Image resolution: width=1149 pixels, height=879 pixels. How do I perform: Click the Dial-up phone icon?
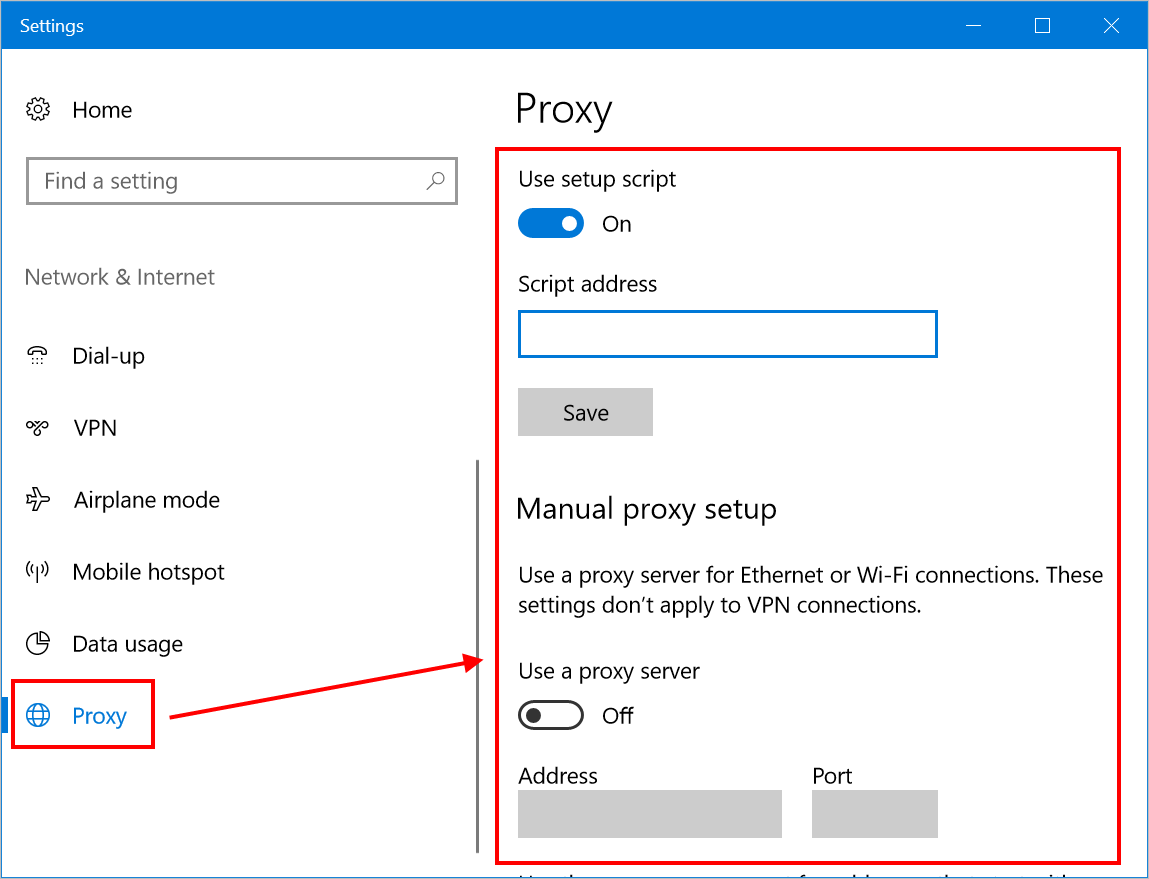point(38,355)
